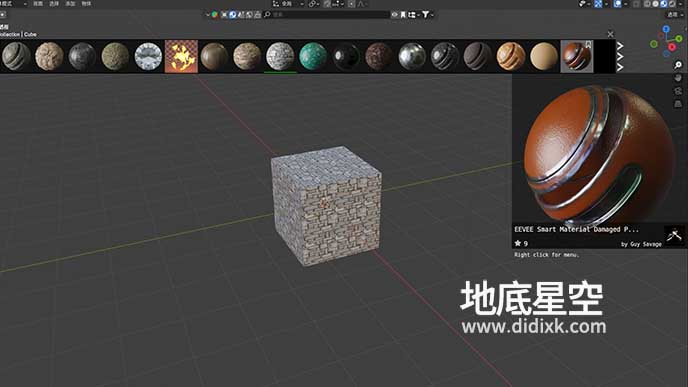Screen dimensions: 688x387
Task: Click the BlenderKit logo icon
Action: click(x=215, y=14)
